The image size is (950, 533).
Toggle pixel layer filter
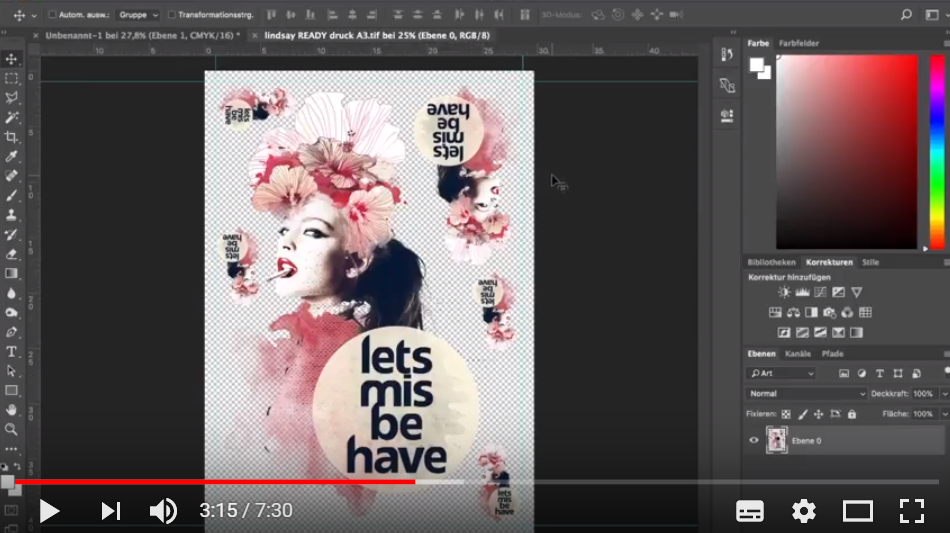[844, 374]
